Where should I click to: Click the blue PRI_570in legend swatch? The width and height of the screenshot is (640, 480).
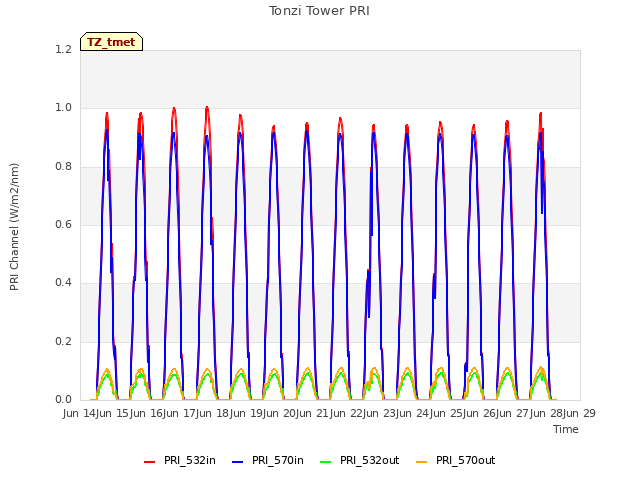[x=238, y=462]
